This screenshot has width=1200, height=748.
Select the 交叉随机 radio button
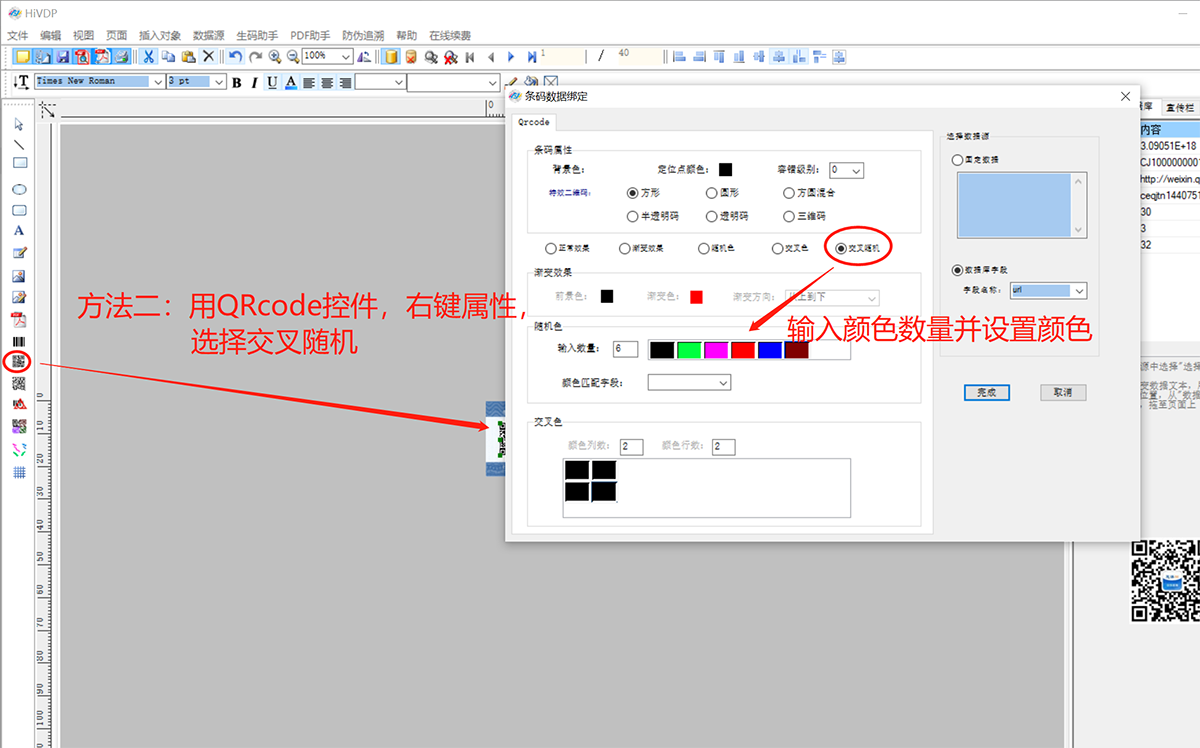coord(842,248)
